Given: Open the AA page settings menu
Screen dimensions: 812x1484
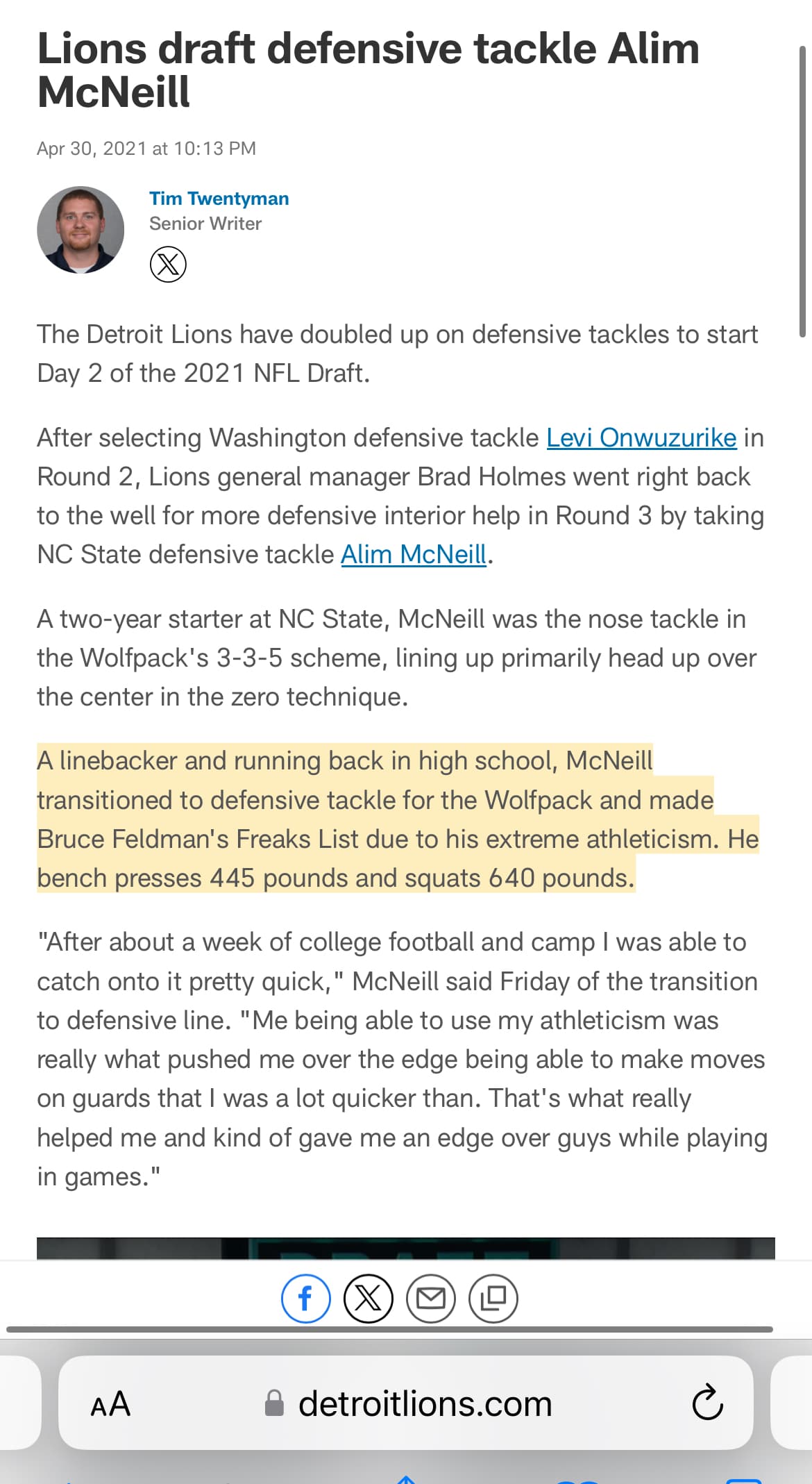Looking at the screenshot, I should (110, 1403).
